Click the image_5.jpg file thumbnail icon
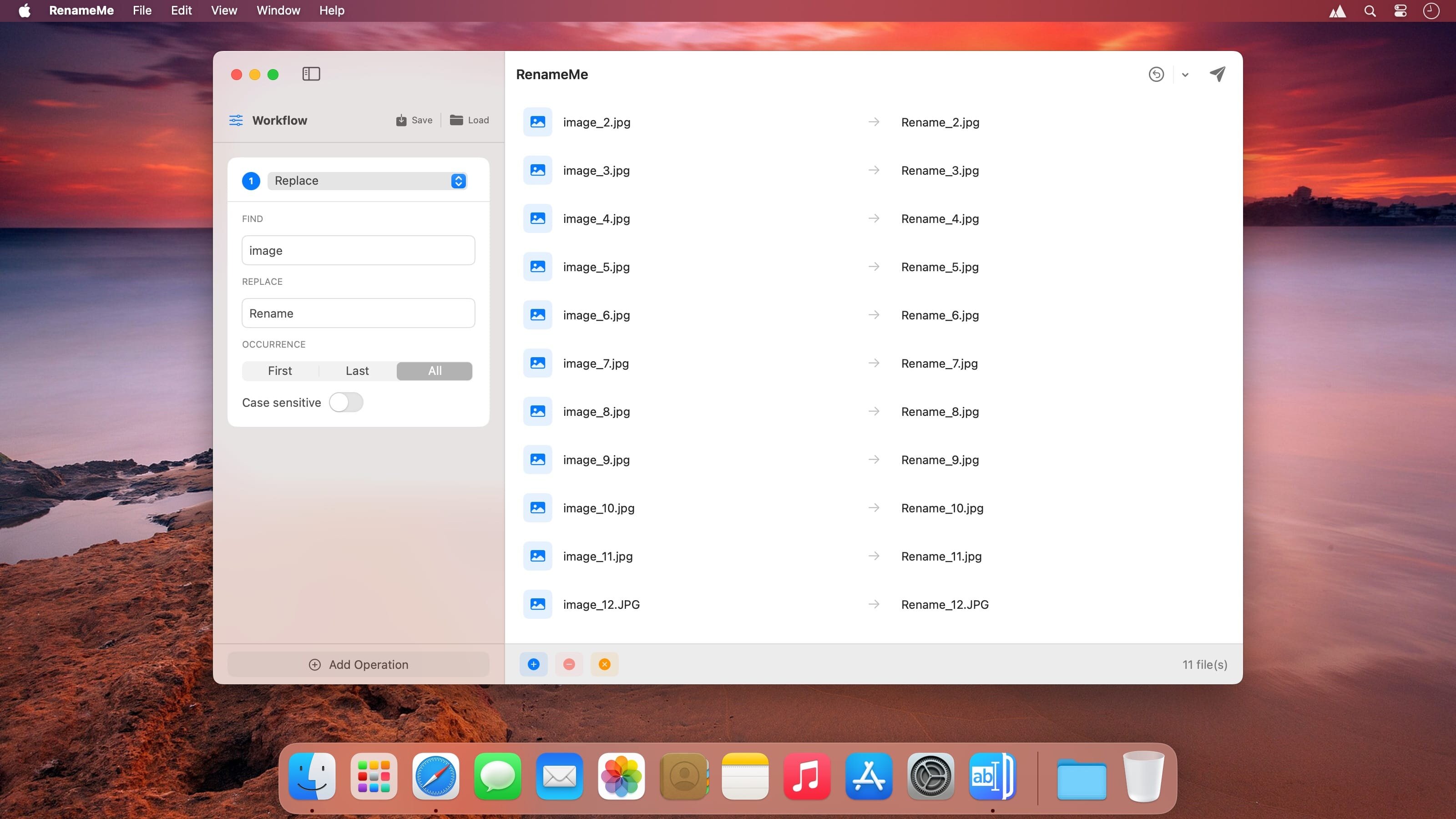The height and width of the screenshot is (819, 1456). (537, 267)
